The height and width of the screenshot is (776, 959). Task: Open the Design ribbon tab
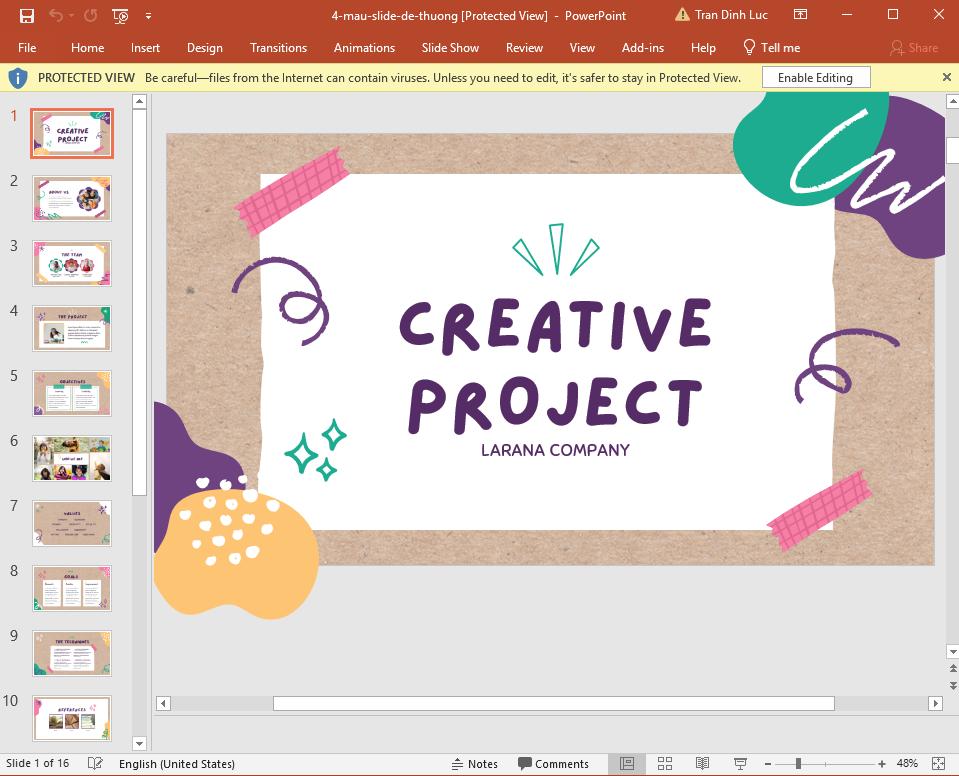[x=204, y=47]
